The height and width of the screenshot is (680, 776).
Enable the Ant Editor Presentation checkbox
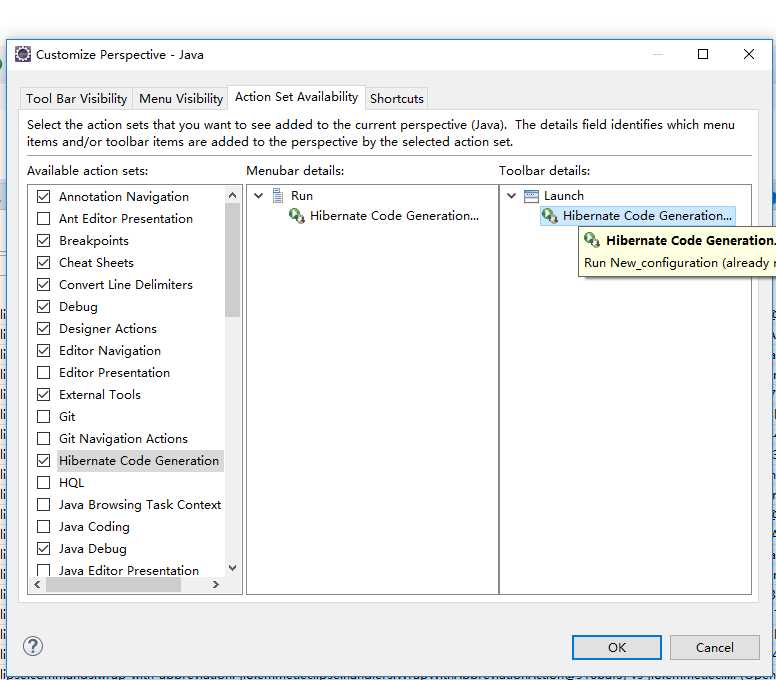pyautogui.click(x=44, y=218)
